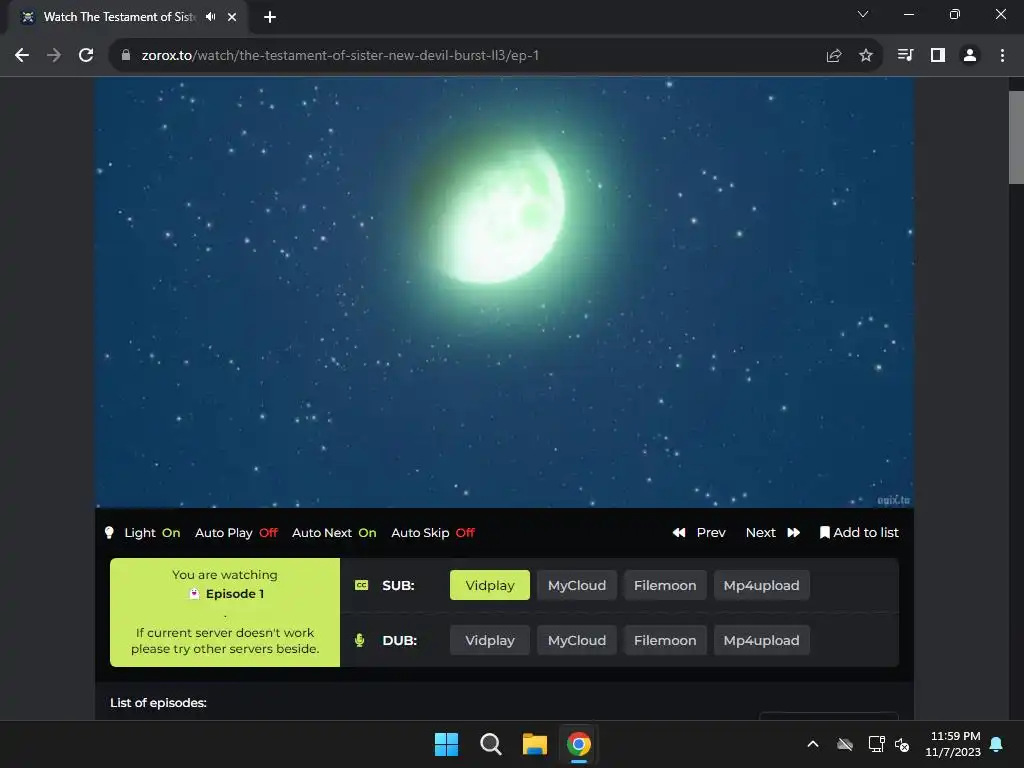Select SUB MyCloud server

coord(577,585)
